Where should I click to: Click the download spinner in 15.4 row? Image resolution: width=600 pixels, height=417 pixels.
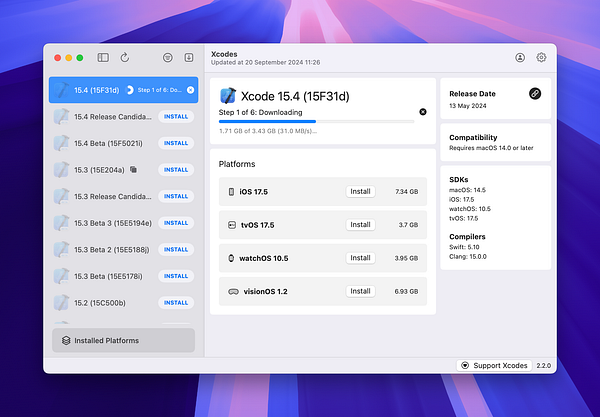coord(130,90)
